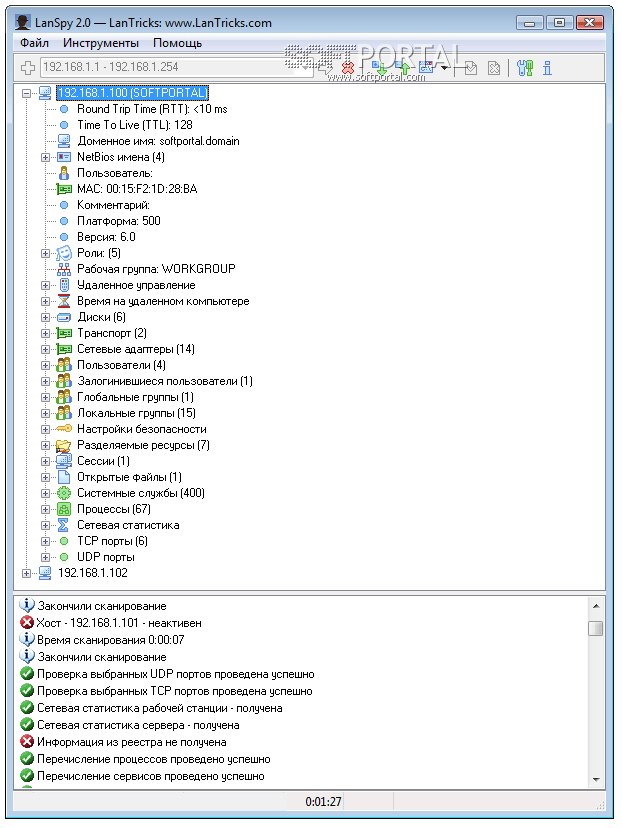Viewport: 622px width, 828px height.
Task: Expand the Диски (6) node
Action: pyautogui.click(x=45, y=317)
